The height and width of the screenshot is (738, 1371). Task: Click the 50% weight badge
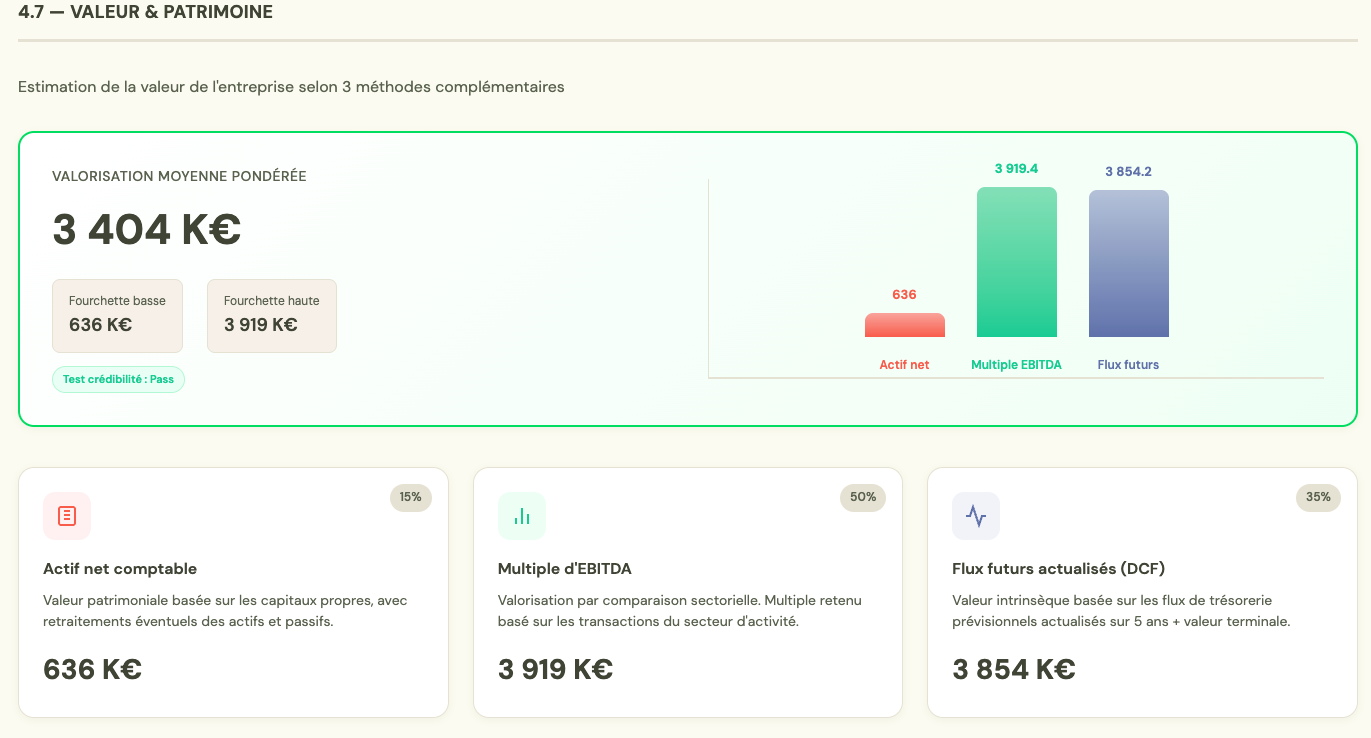click(x=863, y=497)
